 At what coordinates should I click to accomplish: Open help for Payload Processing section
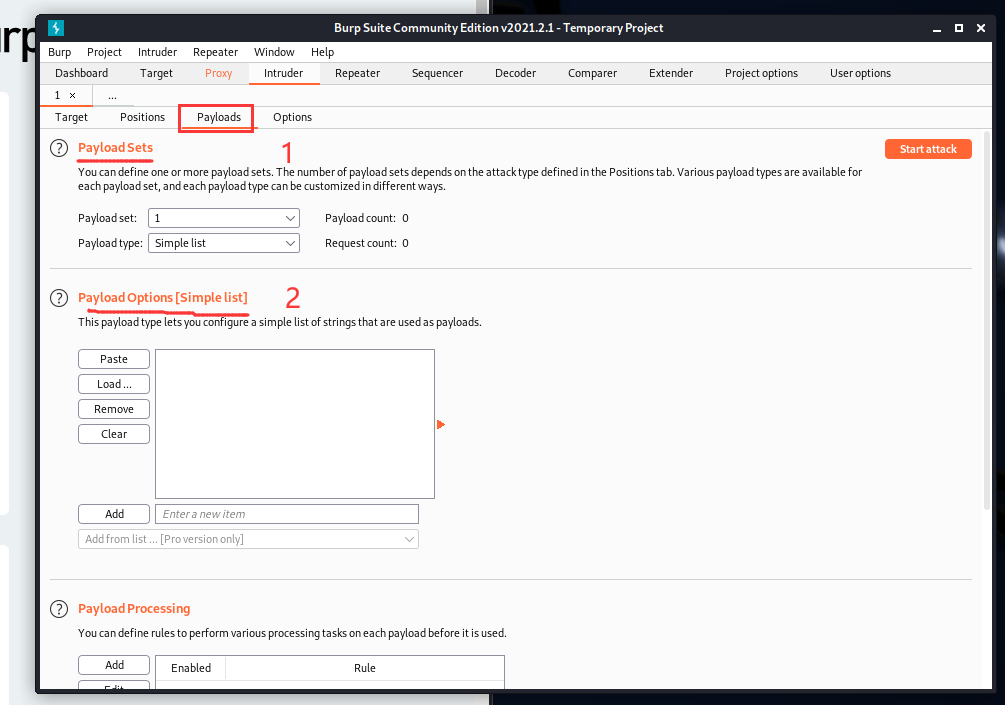[x=59, y=609]
